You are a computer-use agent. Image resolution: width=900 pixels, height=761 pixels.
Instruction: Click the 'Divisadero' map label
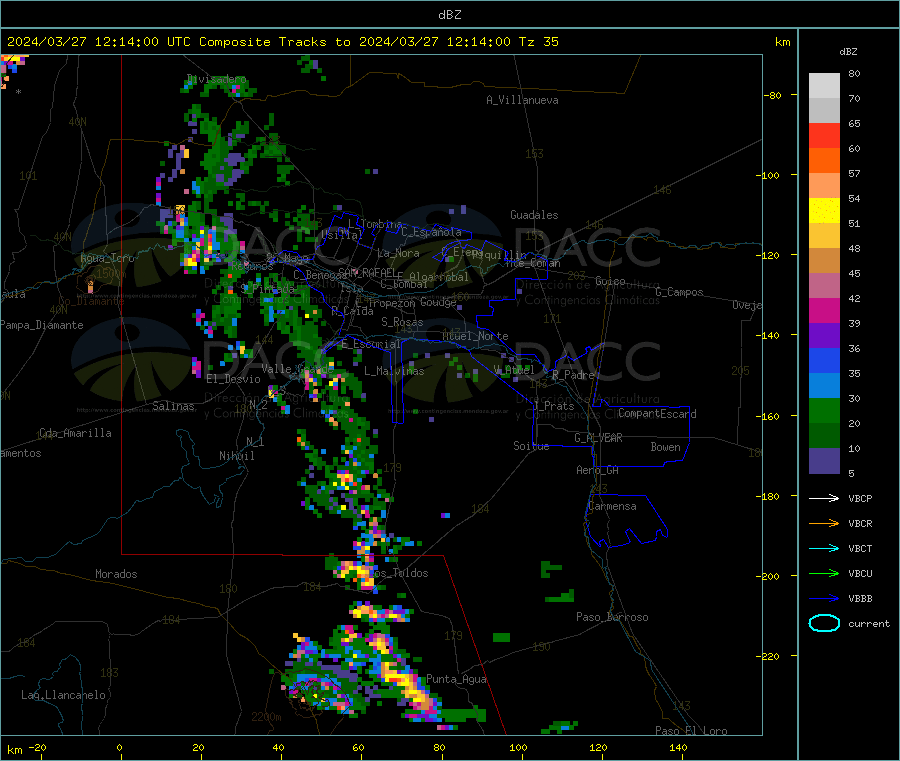(217, 79)
